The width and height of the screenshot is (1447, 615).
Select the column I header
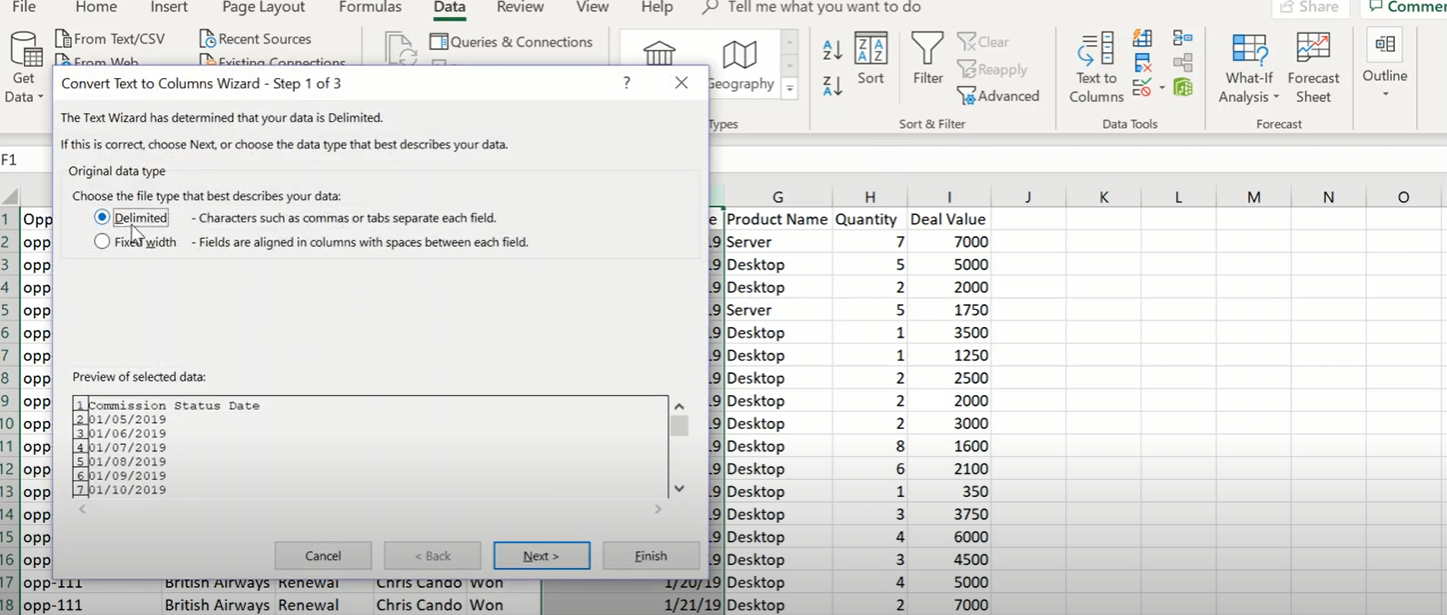pyautogui.click(x=949, y=197)
